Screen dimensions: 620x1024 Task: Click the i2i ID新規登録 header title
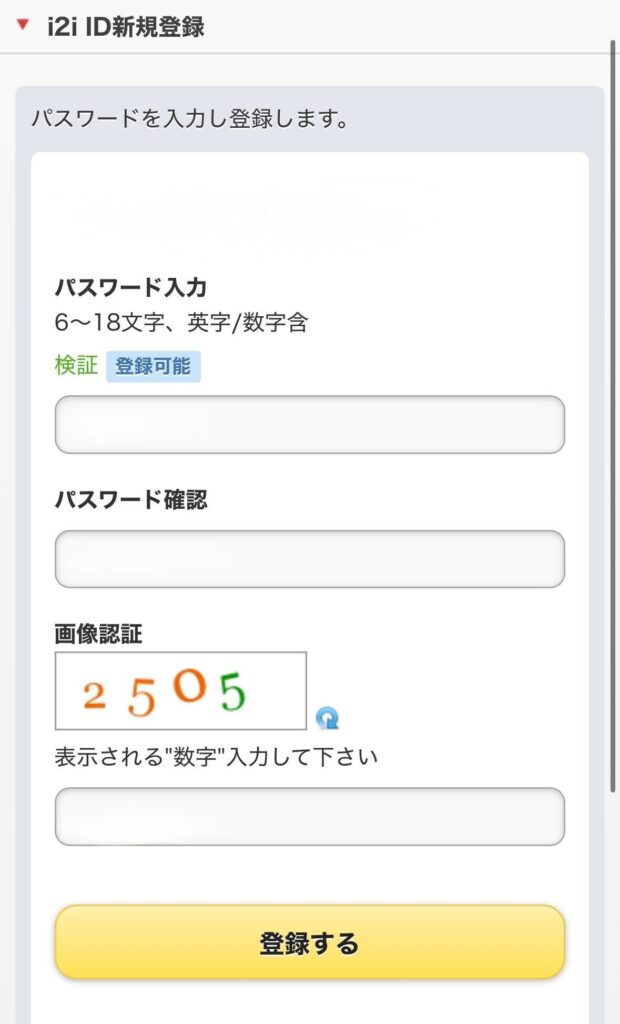126,27
